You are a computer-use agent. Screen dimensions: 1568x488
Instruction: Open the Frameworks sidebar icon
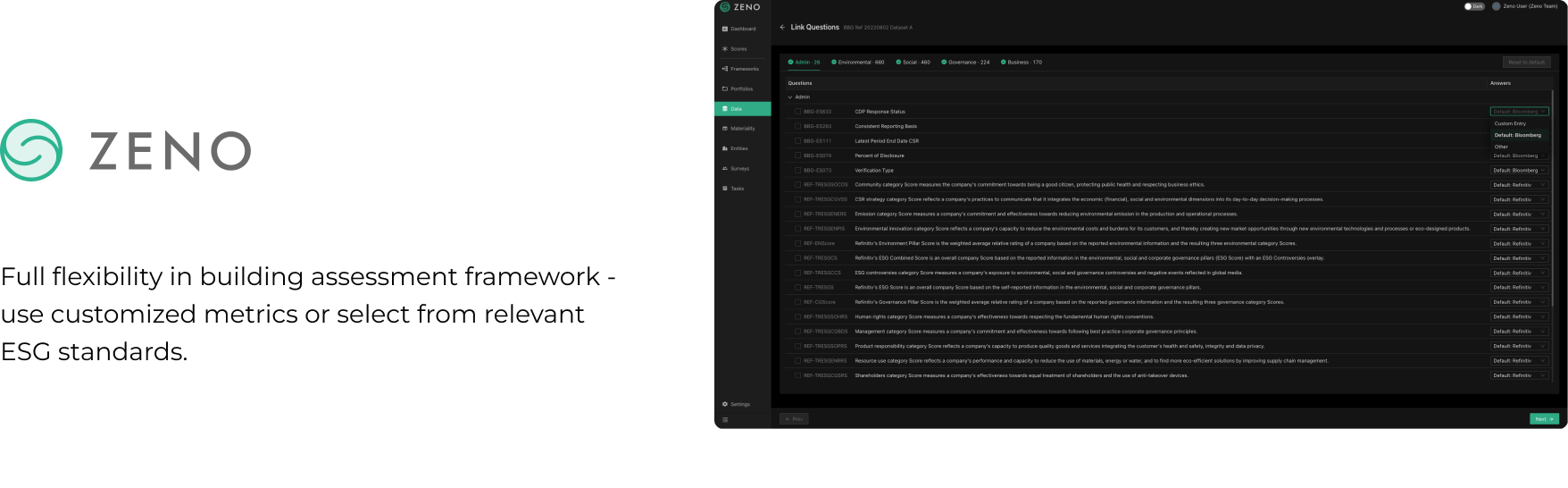coord(725,69)
